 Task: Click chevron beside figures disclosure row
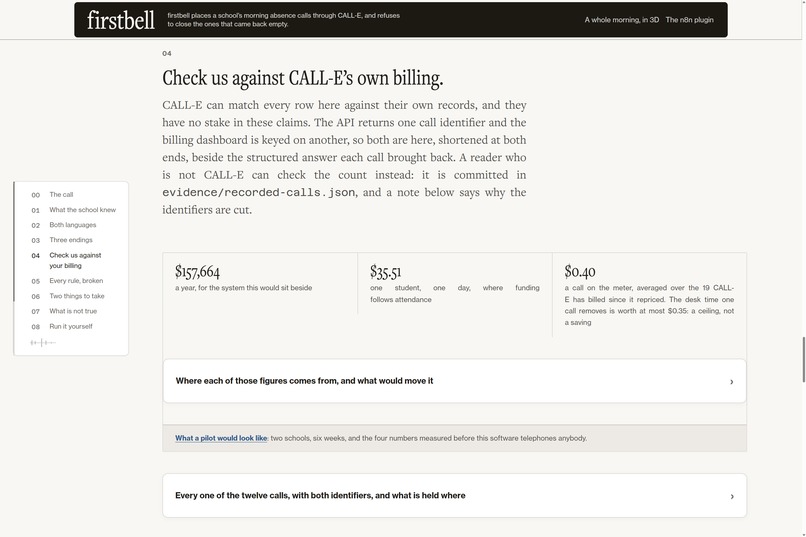pos(731,382)
